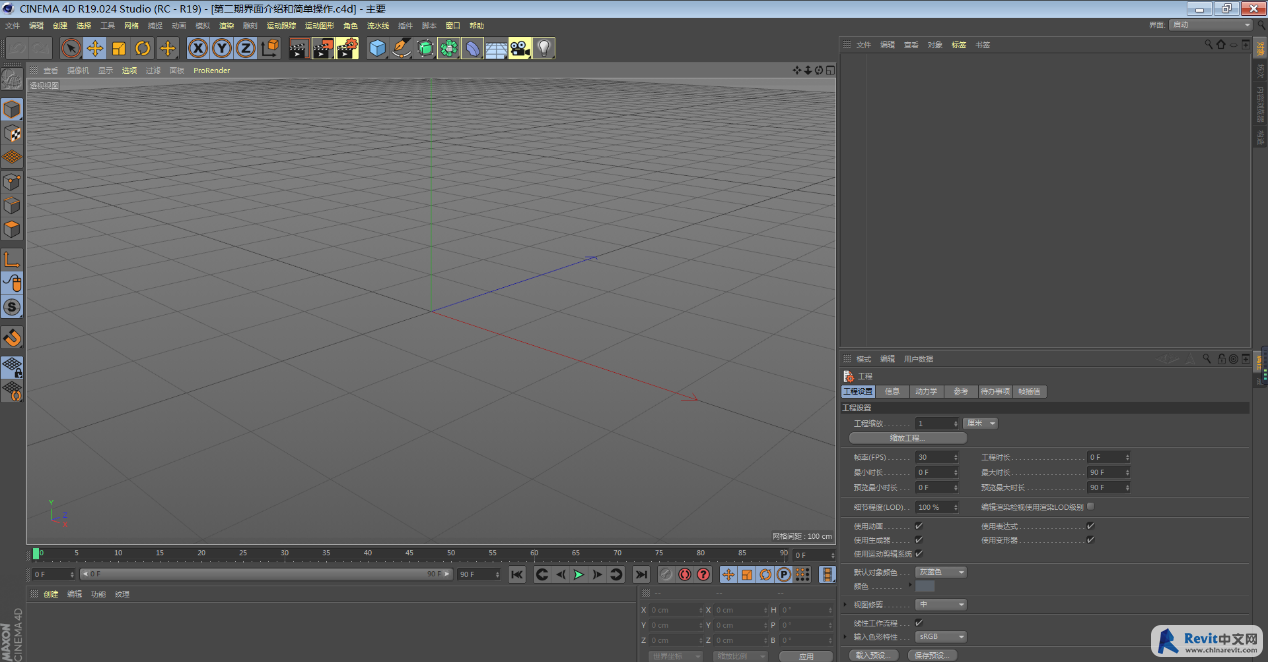Toggle parameter P keyframe button

pyautogui.click(x=784, y=574)
